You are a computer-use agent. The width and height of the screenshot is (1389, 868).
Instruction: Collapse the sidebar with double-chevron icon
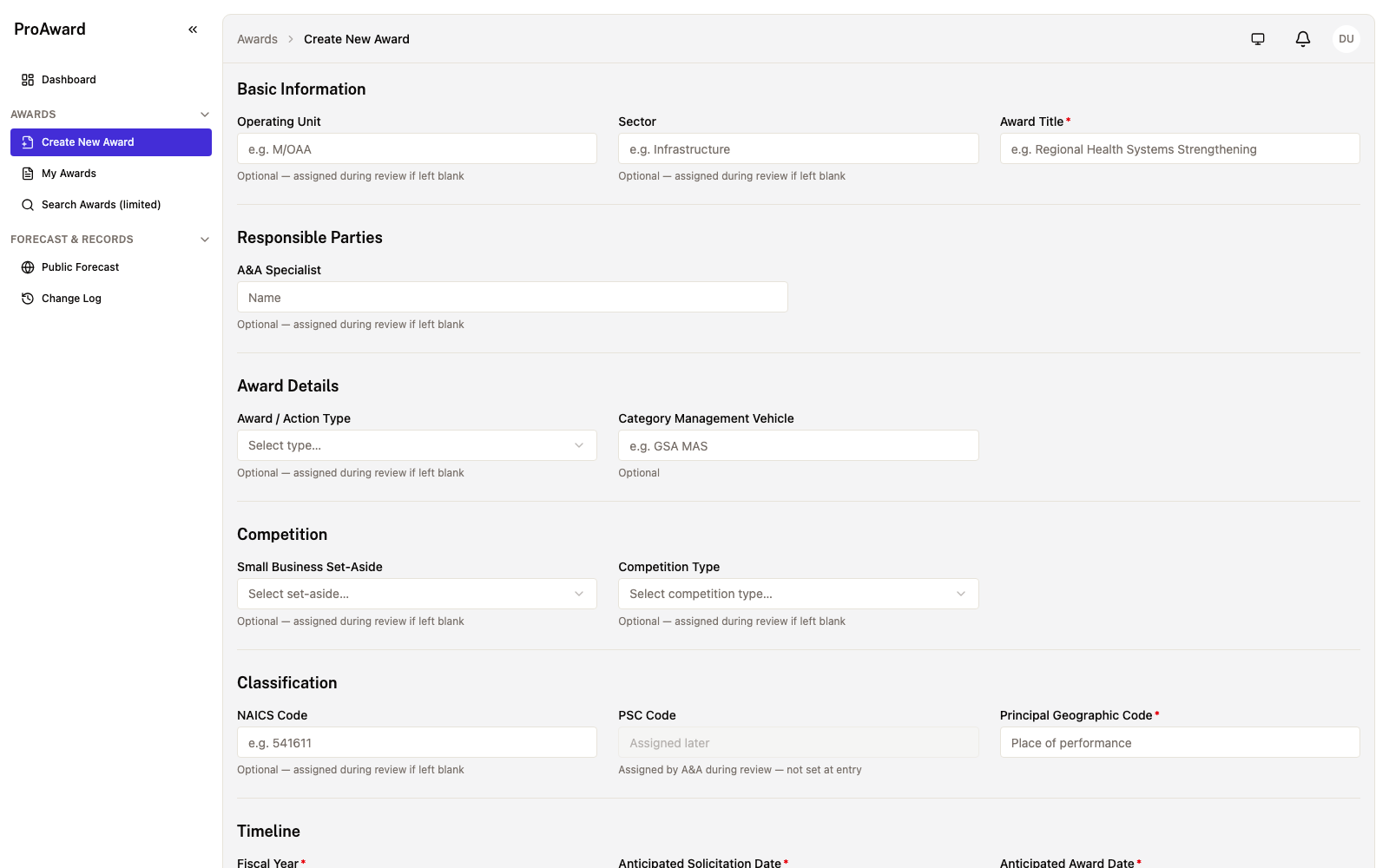[193, 30]
